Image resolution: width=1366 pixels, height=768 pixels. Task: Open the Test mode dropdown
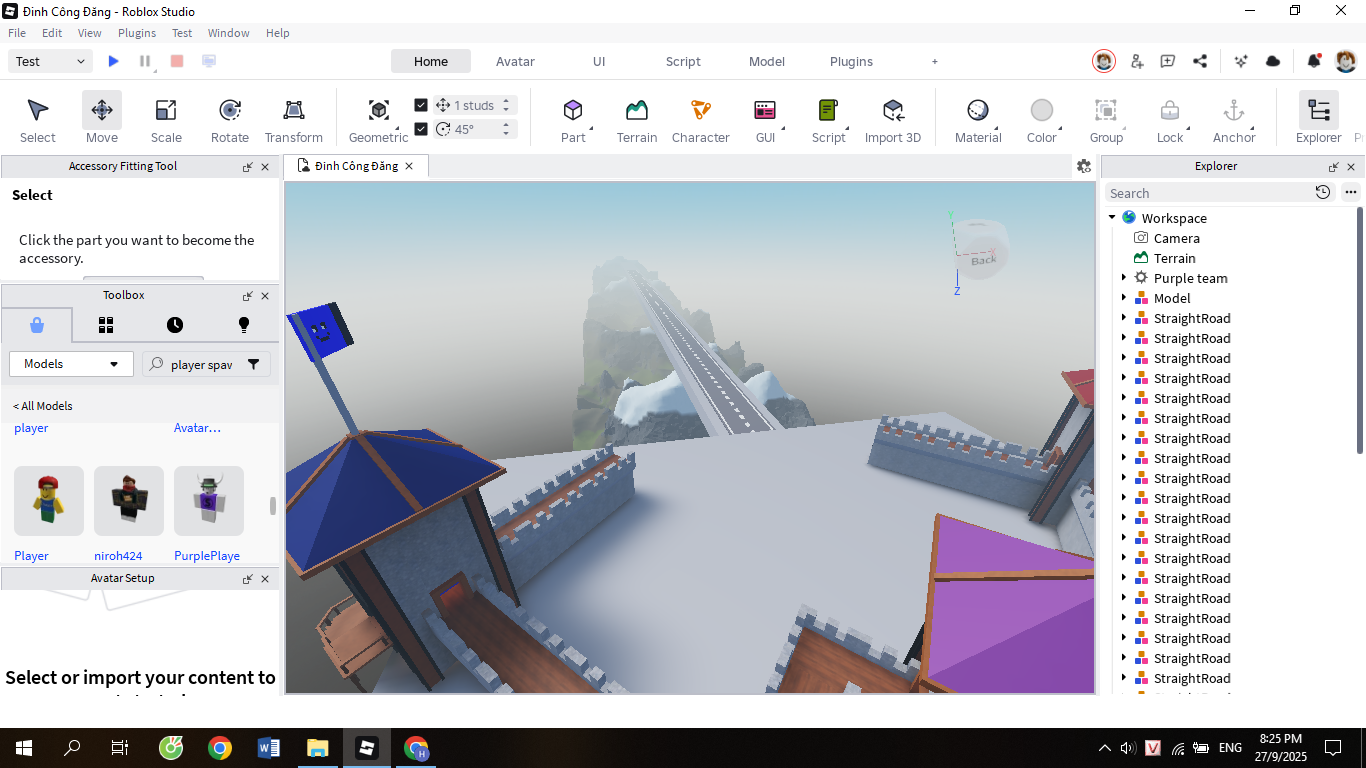52,62
